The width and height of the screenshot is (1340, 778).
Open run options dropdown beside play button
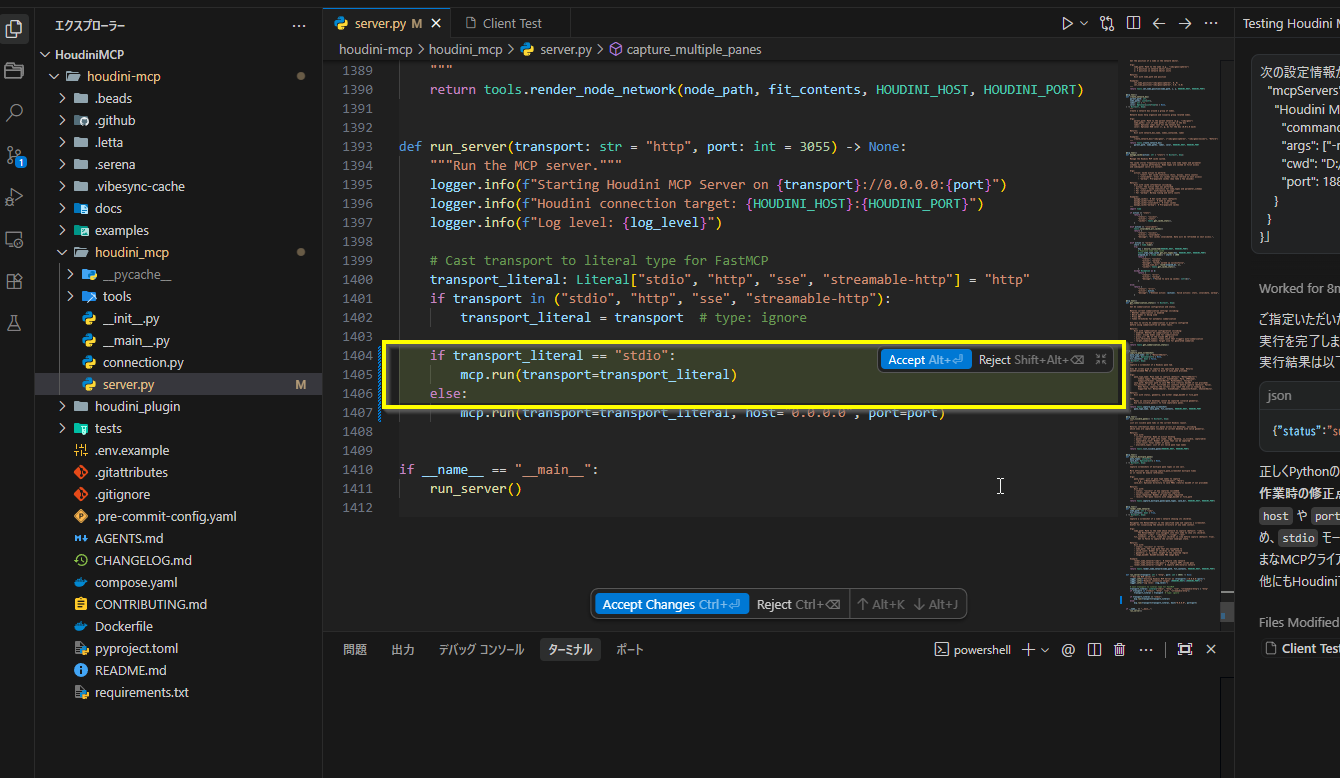(x=1084, y=23)
